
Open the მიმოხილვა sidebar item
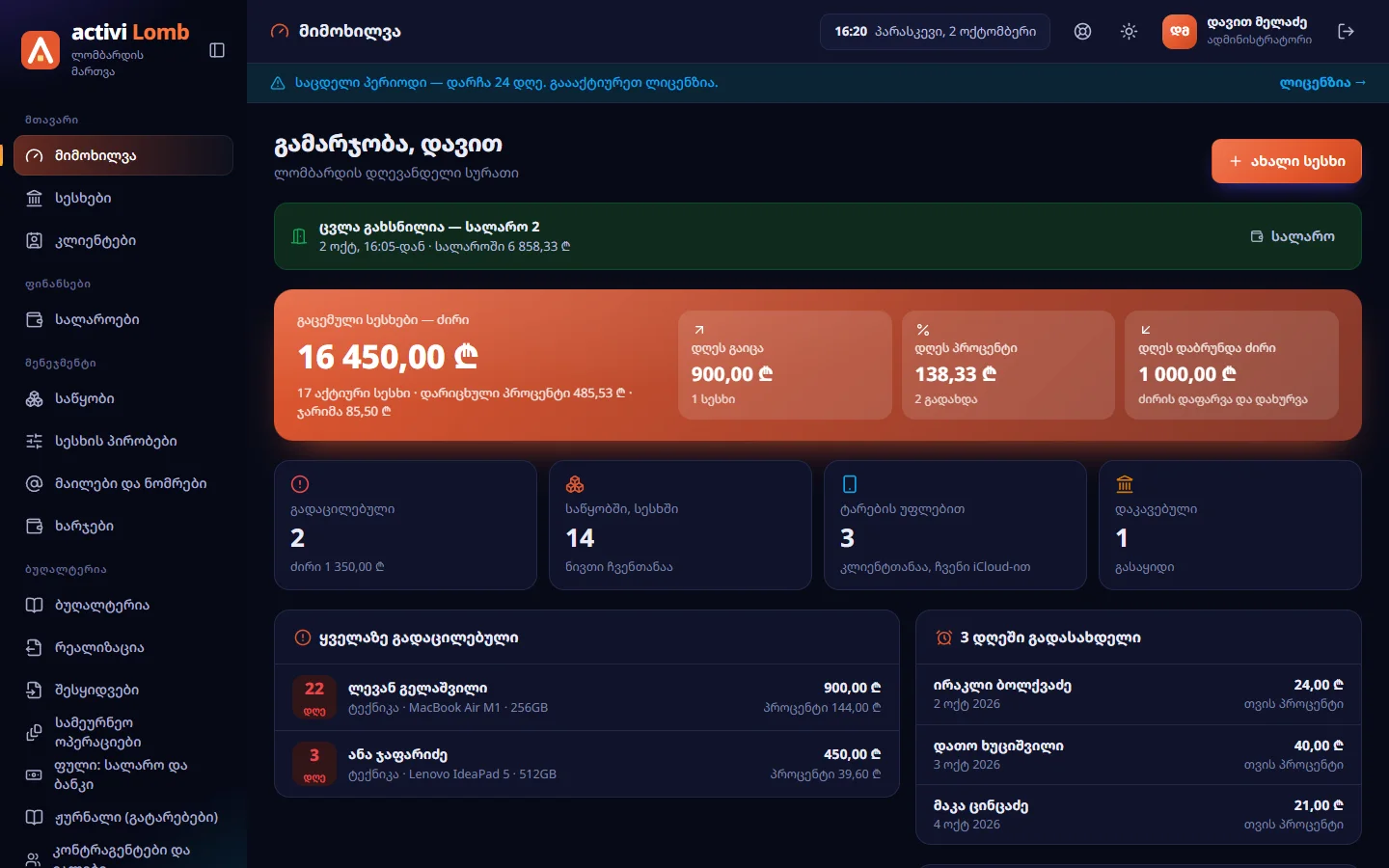coord(123,155)
